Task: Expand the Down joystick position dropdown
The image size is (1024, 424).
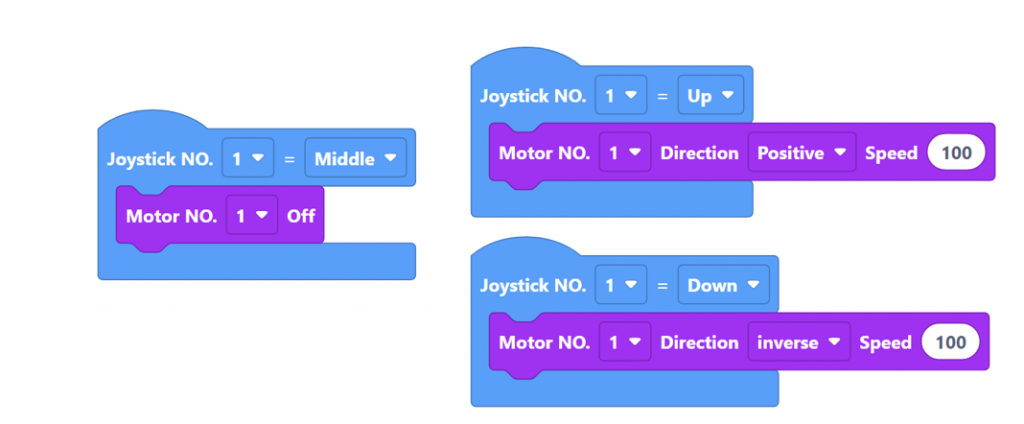Action: pyautogui.click(x=722, y=285)
